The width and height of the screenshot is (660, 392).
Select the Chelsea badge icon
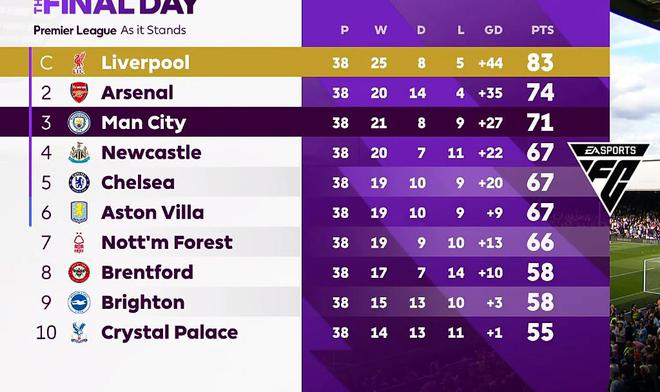(79, 182)
